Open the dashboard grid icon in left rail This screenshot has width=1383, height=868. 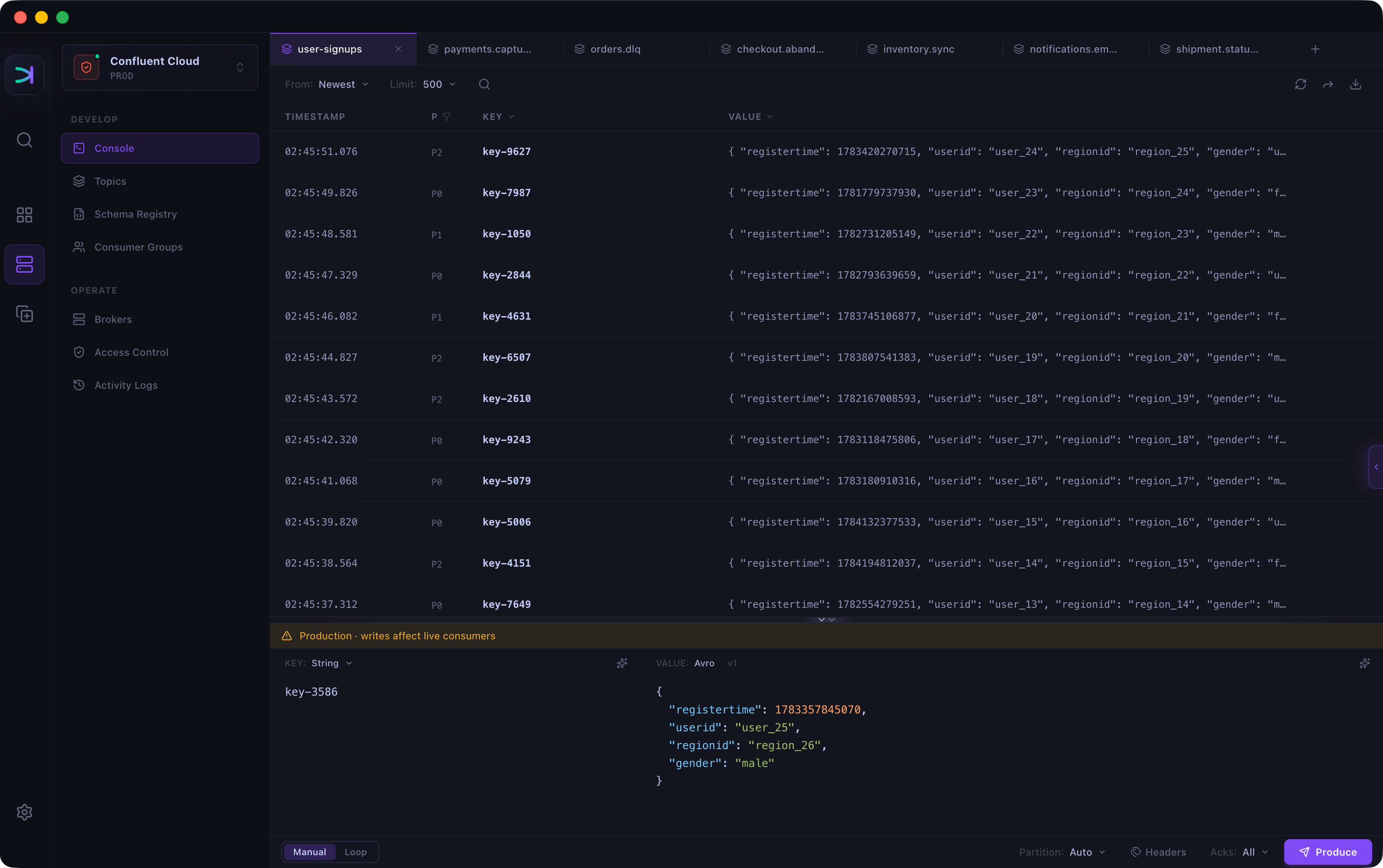pos(24,215)
